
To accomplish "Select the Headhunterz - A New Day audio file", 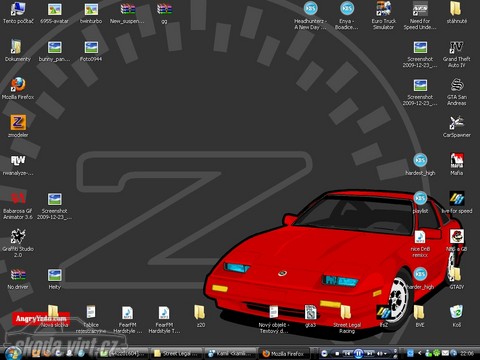I will (x=310, y=16).
